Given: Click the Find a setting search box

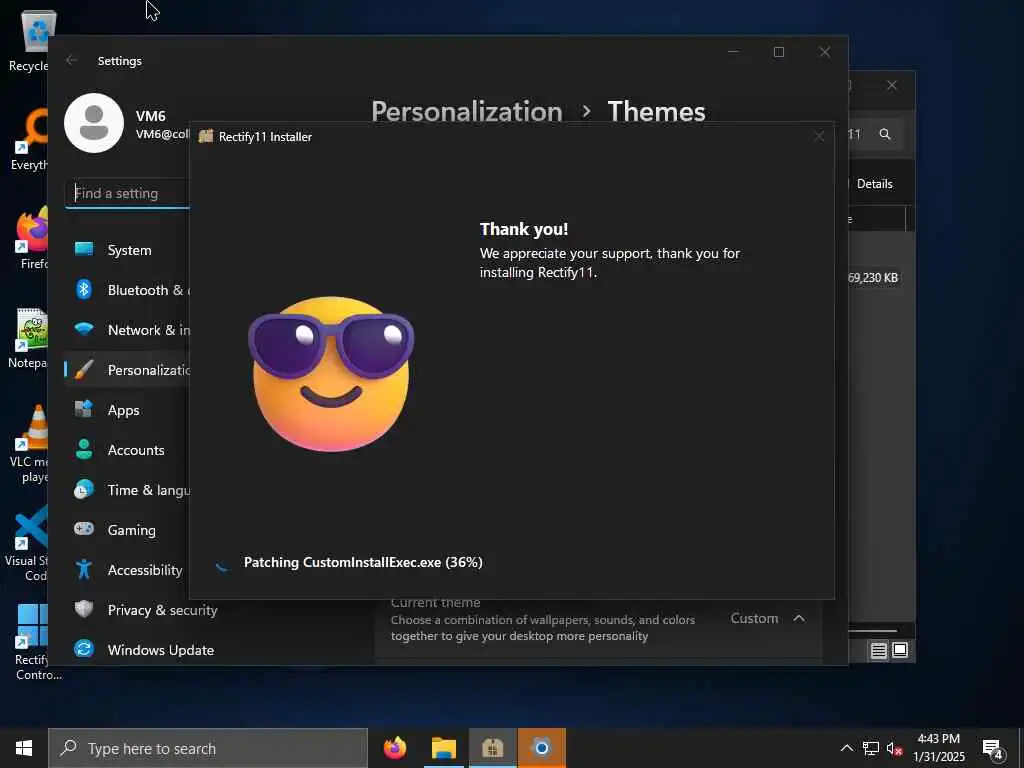Looking at the screenshot, I should [x=127, y=193].
